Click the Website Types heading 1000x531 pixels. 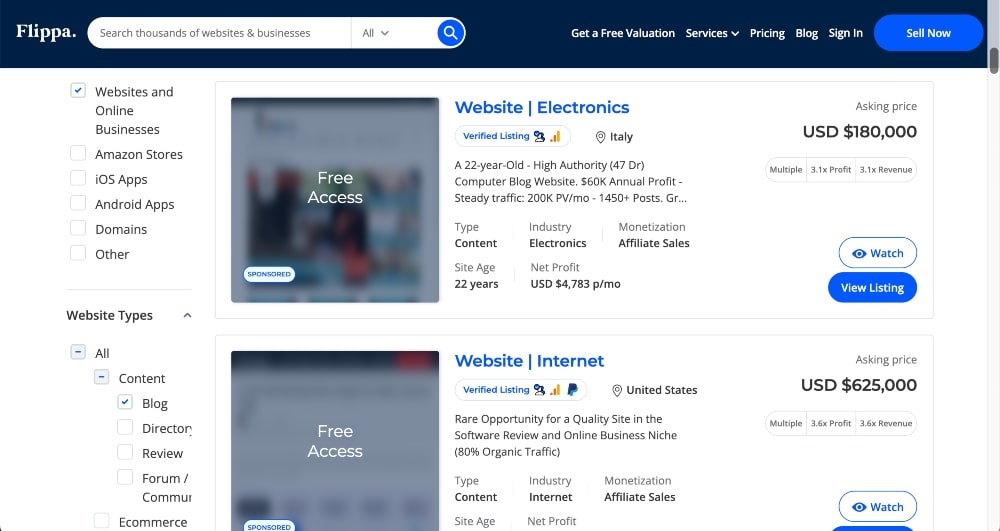tap(110, 316)
